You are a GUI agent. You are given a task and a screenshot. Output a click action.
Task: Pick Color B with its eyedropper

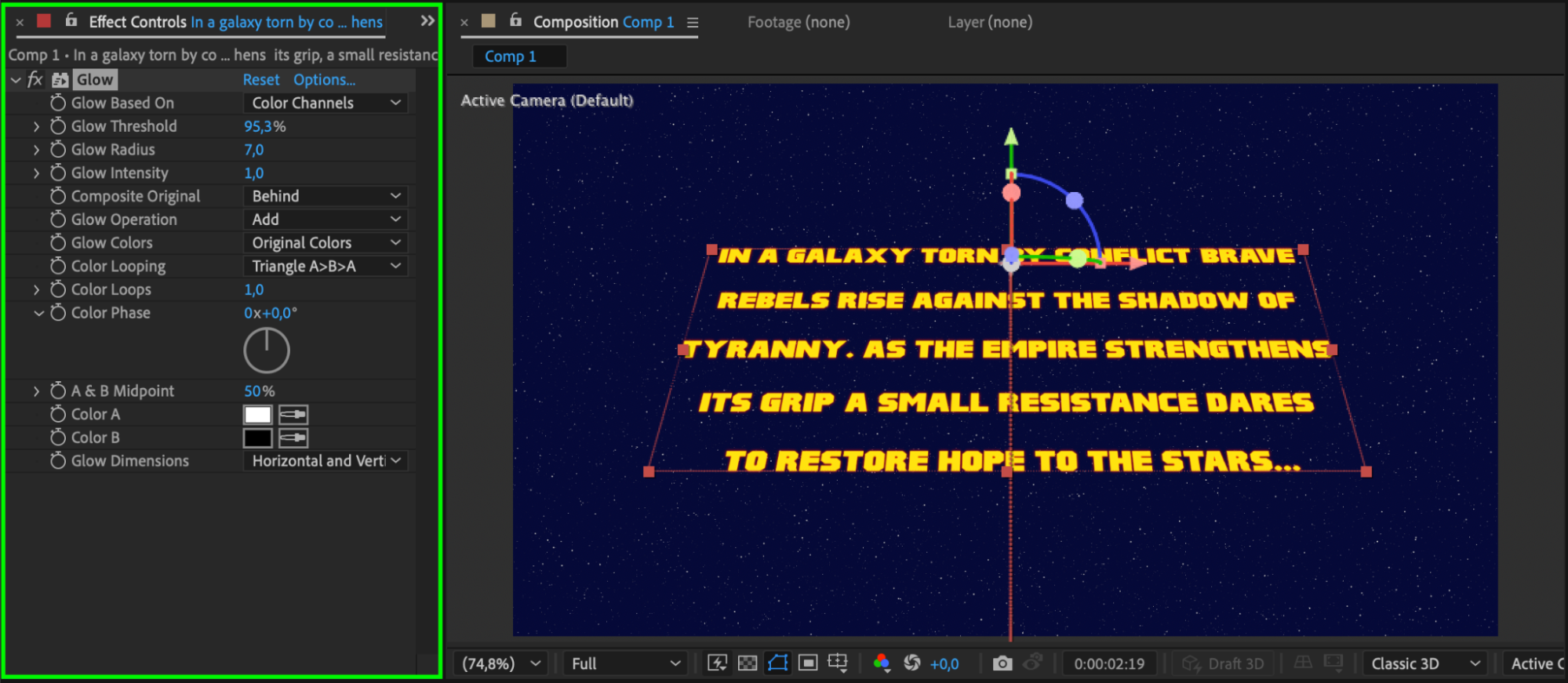coord(293,438)
